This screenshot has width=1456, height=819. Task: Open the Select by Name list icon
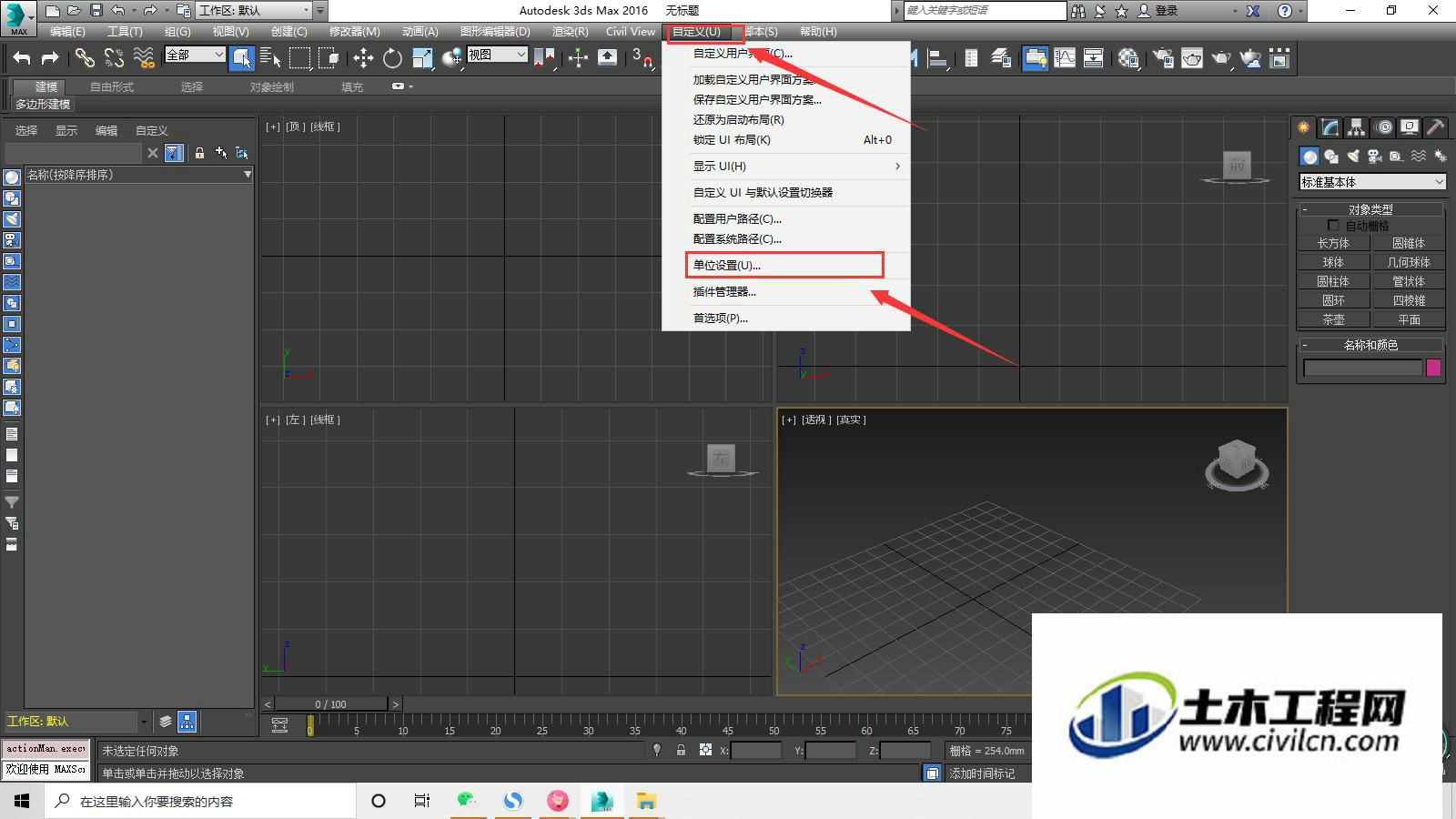click(x=270, y=58)
